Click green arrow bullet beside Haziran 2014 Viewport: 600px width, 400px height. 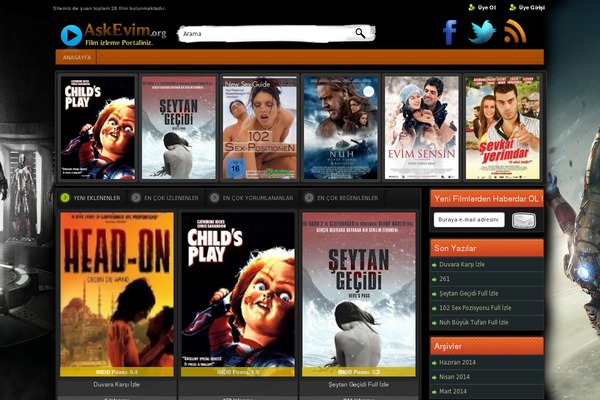pos(434,363)
